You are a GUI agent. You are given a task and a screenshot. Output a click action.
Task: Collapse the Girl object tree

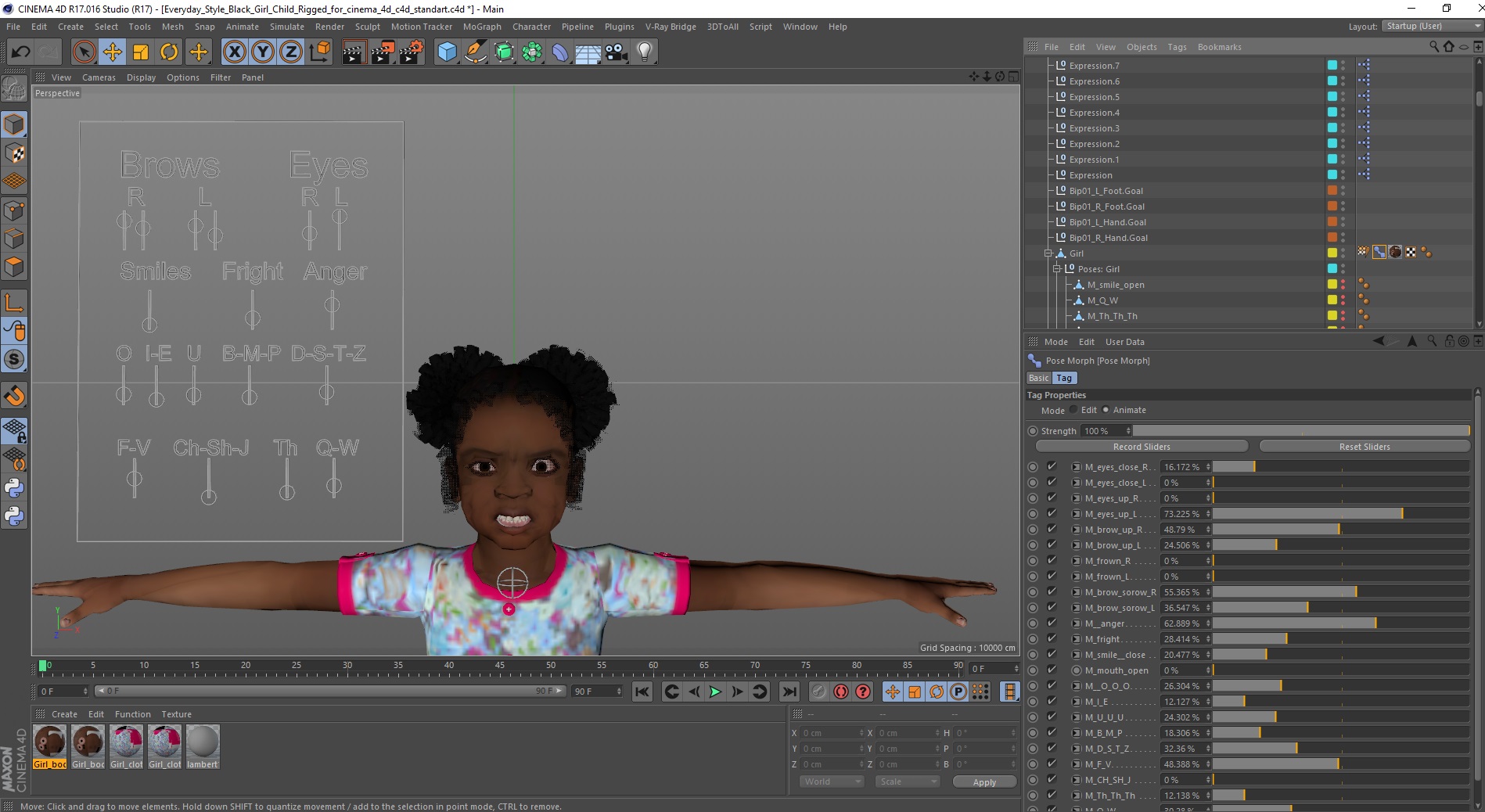[1048, 253]
